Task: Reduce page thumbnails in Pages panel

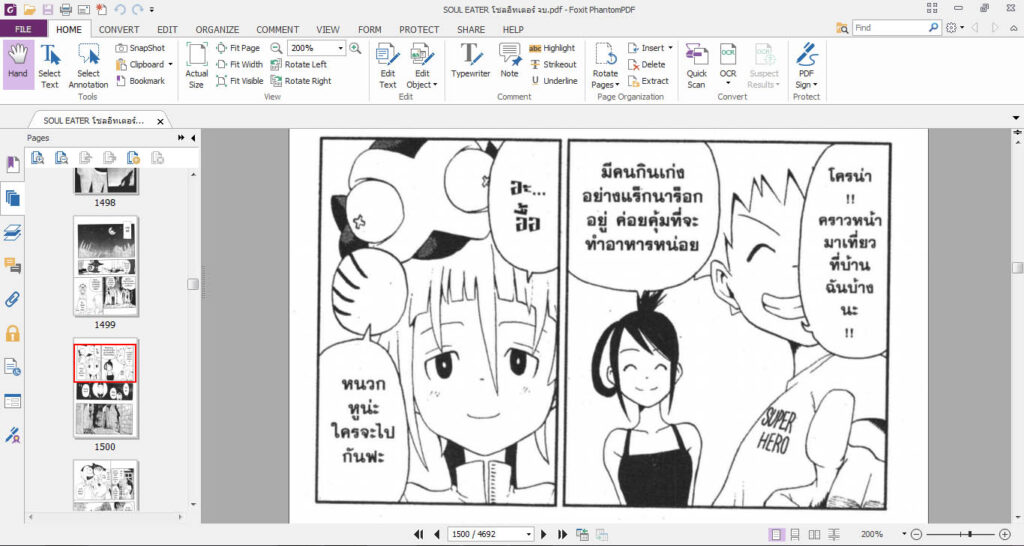Action: pyautogui.click(x=61, y=157)
